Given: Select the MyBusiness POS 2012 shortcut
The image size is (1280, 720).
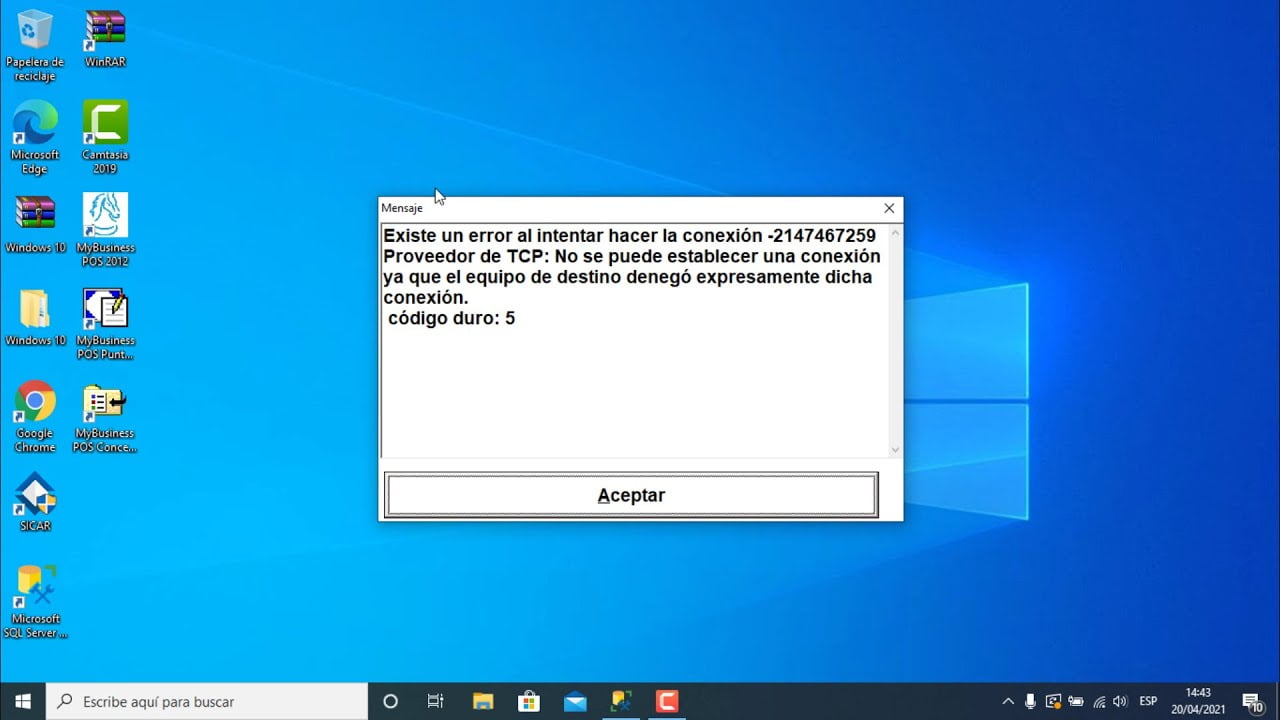Looking at the screenshot, I should point(105,230).
